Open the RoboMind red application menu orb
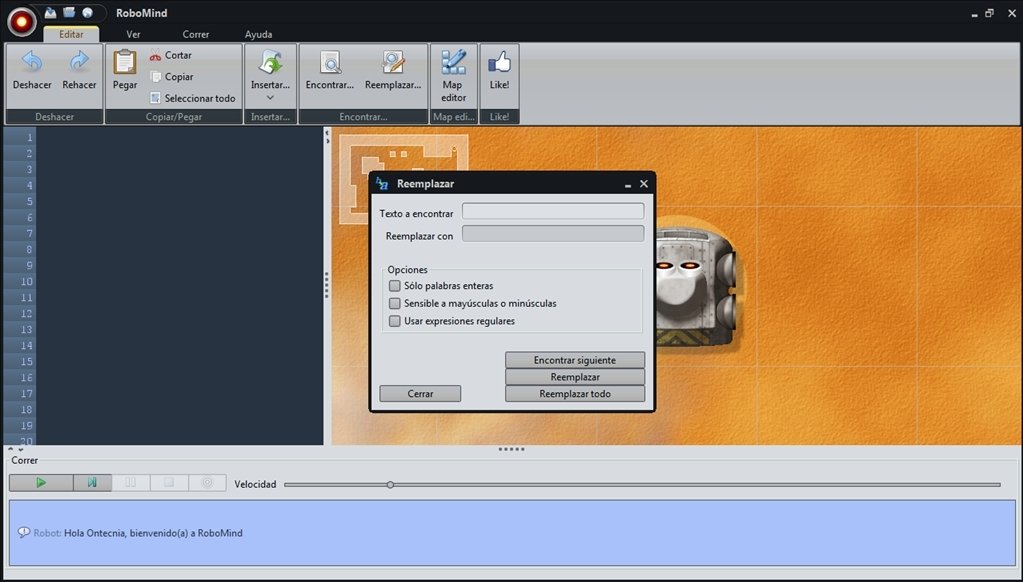 coord(22,22)
